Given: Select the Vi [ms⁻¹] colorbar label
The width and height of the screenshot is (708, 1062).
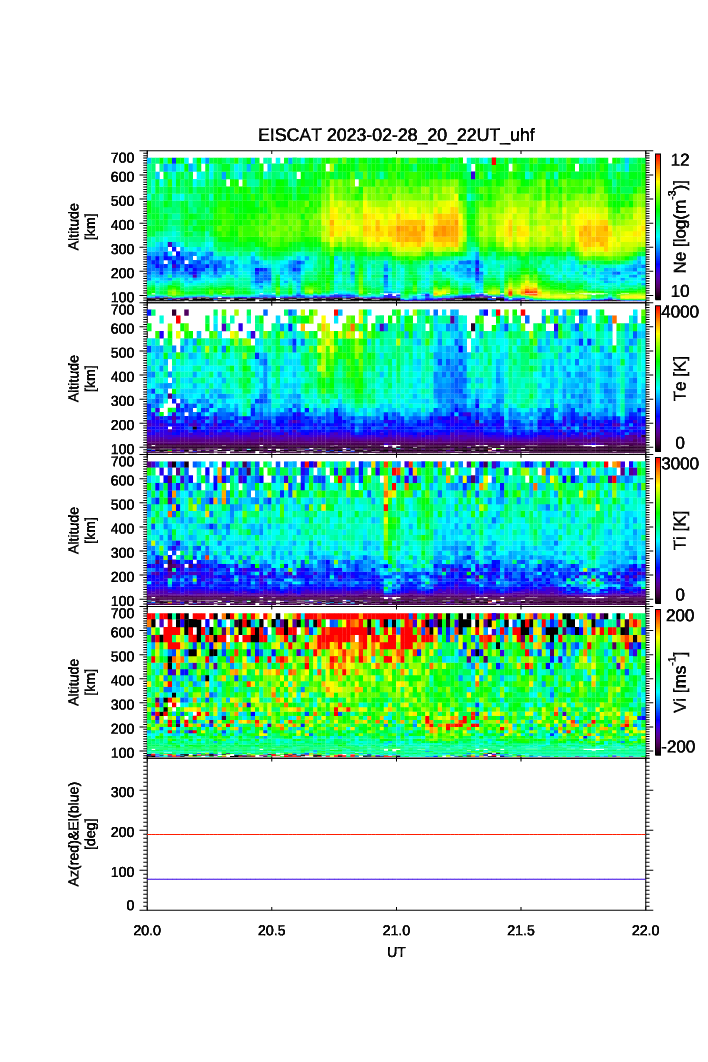Looking at the screenshot, I should point(680,682).
